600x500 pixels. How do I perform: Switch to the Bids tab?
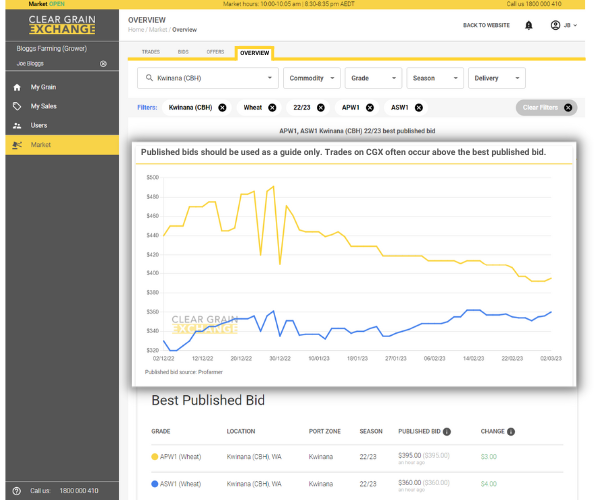(183, 52)
